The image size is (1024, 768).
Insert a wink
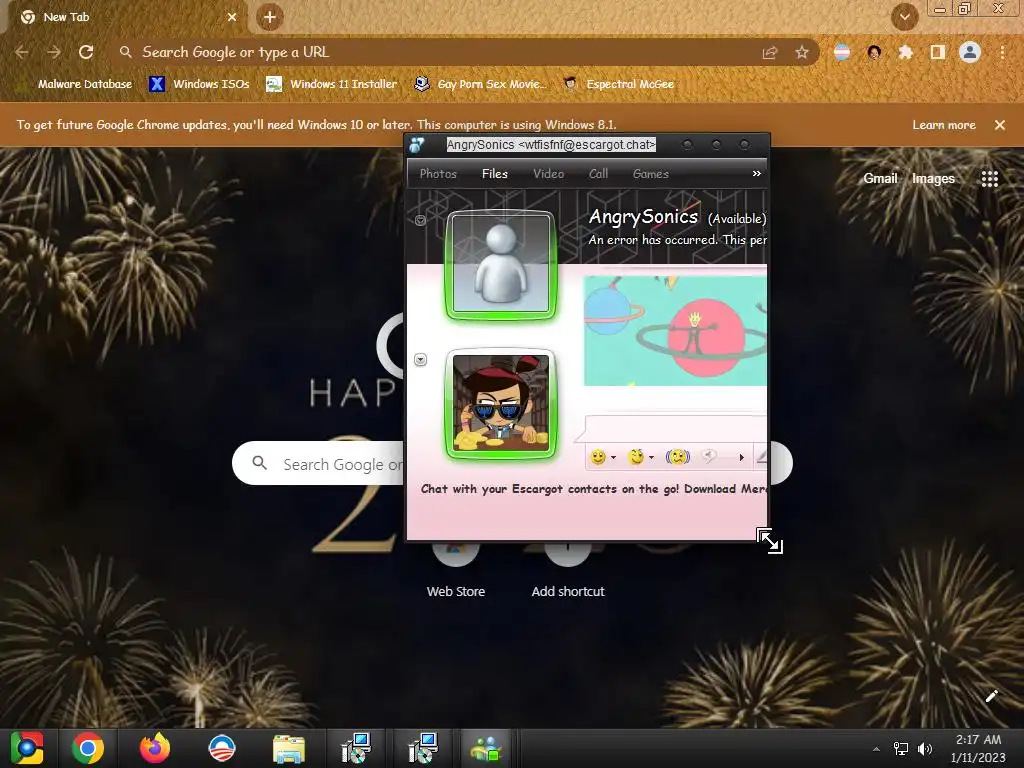(635, 457)
